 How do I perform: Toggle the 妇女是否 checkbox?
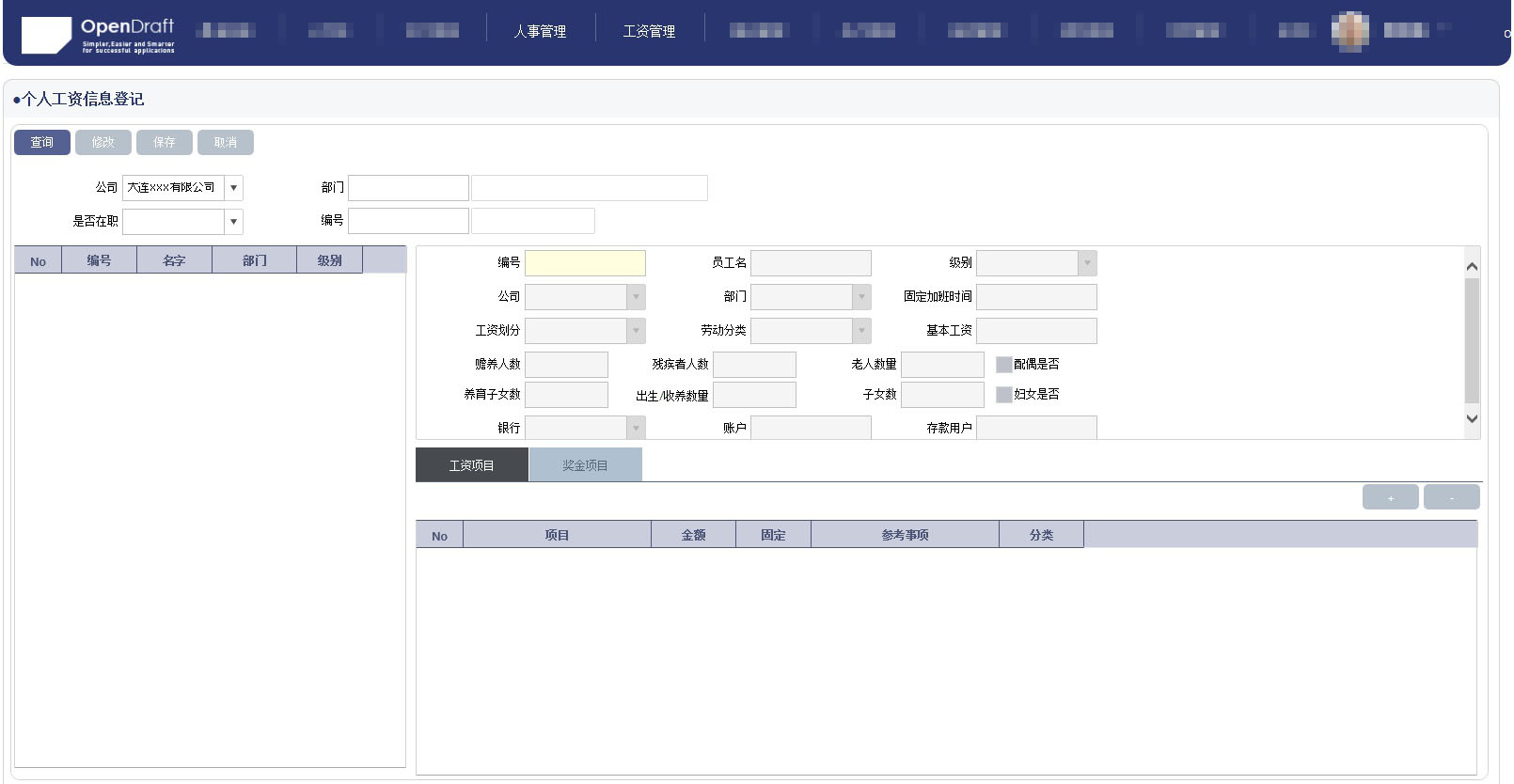pos(1003,395)
